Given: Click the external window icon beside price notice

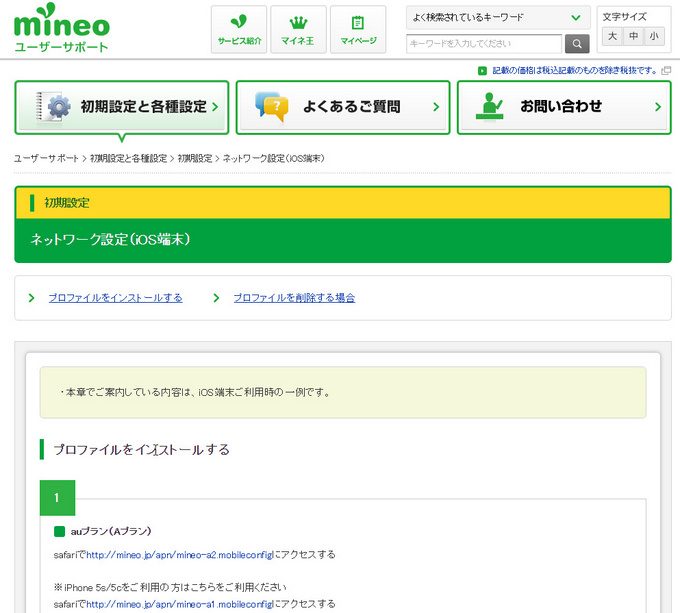Looking at the screenshot, I should pyautogui.click(x=666, y=70).
